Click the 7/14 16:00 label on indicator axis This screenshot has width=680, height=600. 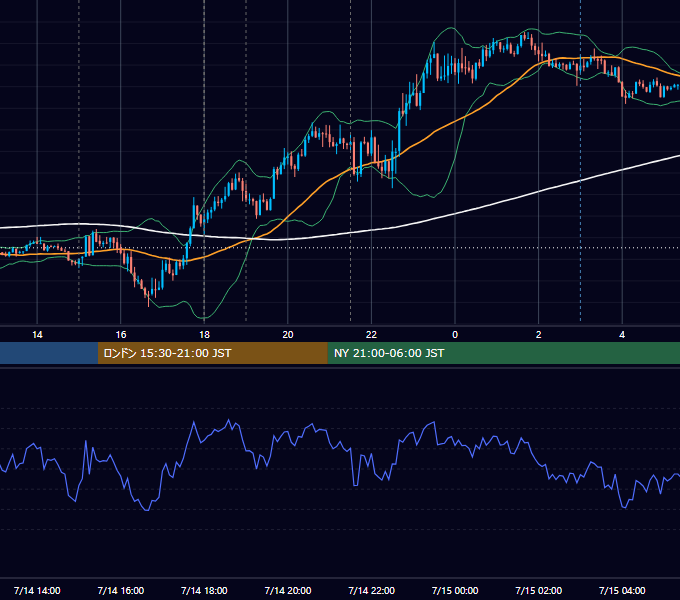(121, 590)
